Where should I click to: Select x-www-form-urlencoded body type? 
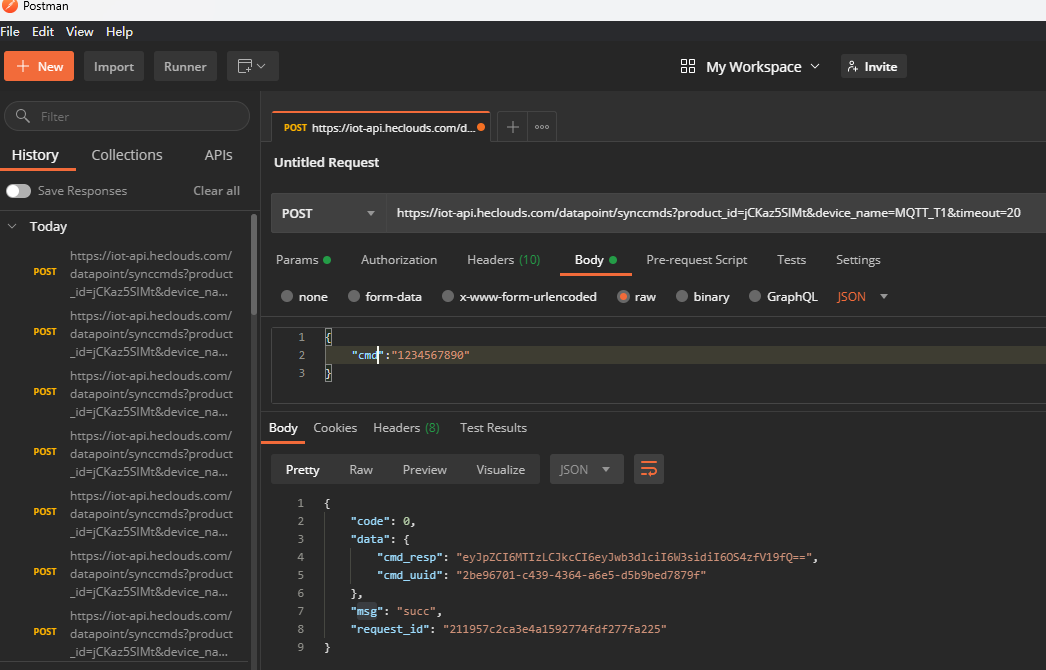[448, 296]
